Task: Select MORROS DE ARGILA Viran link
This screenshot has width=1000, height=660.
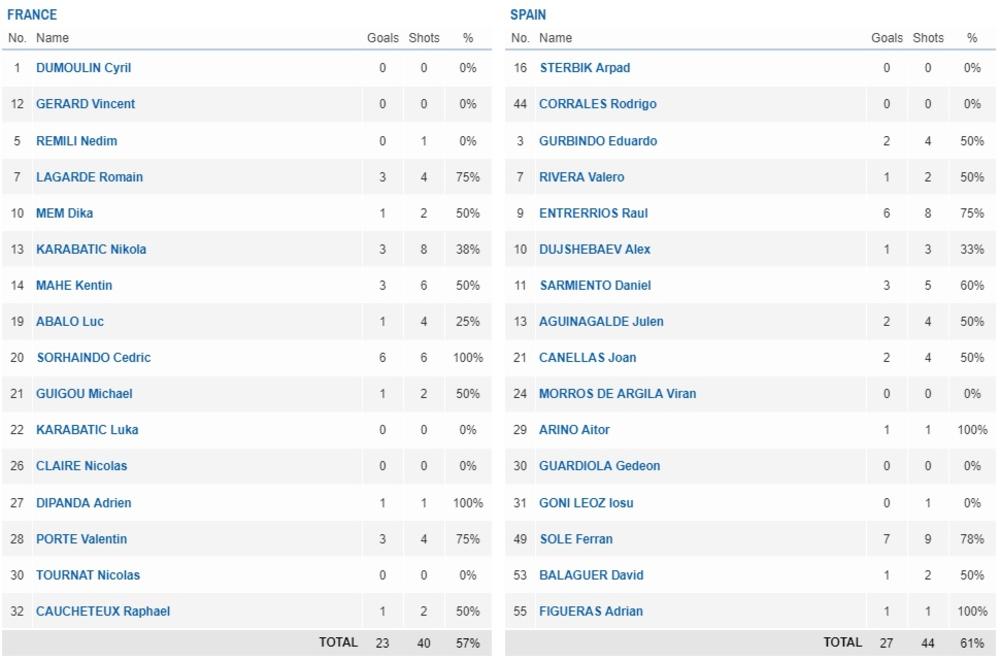Action: tap(617, 393)
